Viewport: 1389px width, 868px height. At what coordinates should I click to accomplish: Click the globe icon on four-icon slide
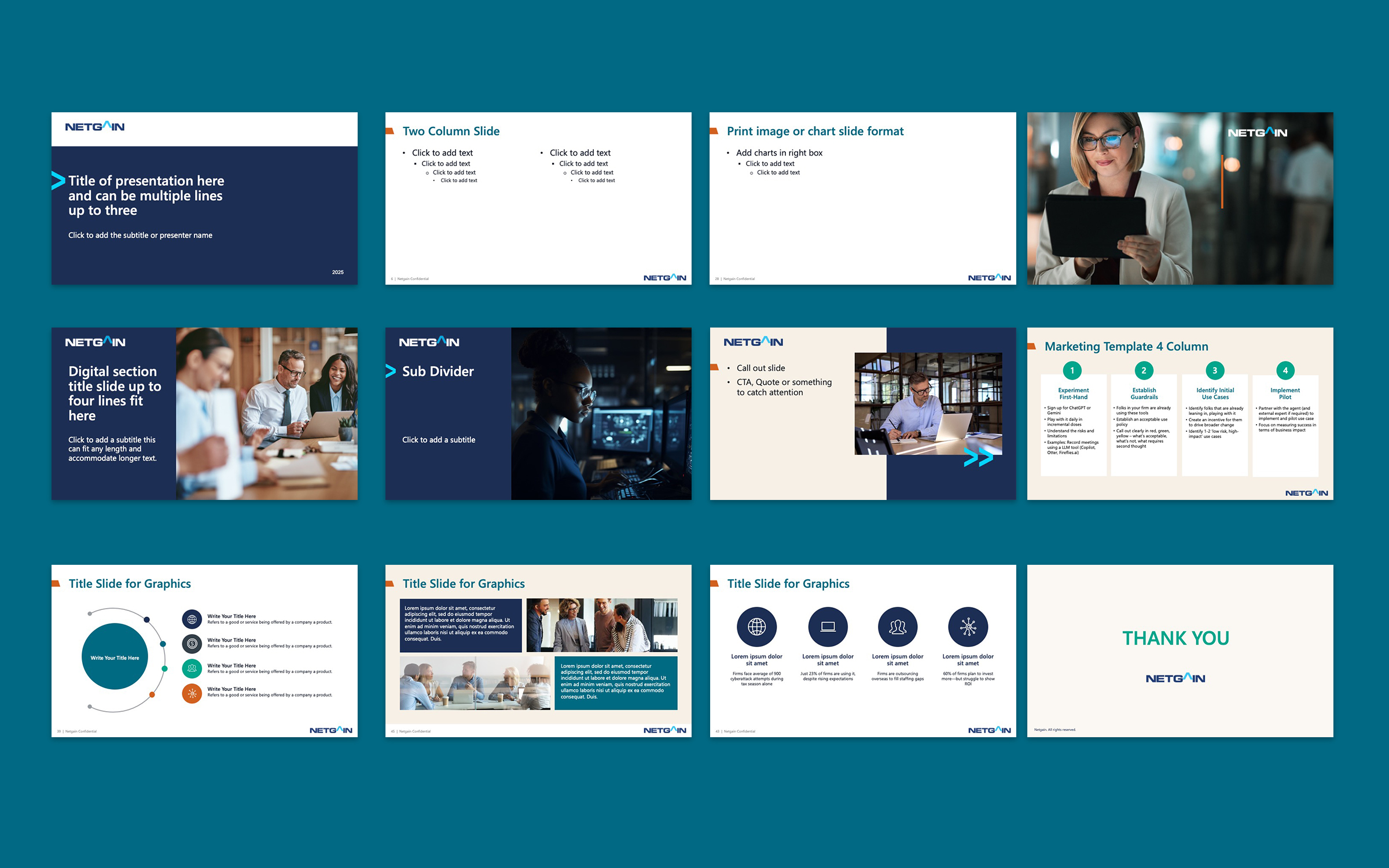click(756, 627)
